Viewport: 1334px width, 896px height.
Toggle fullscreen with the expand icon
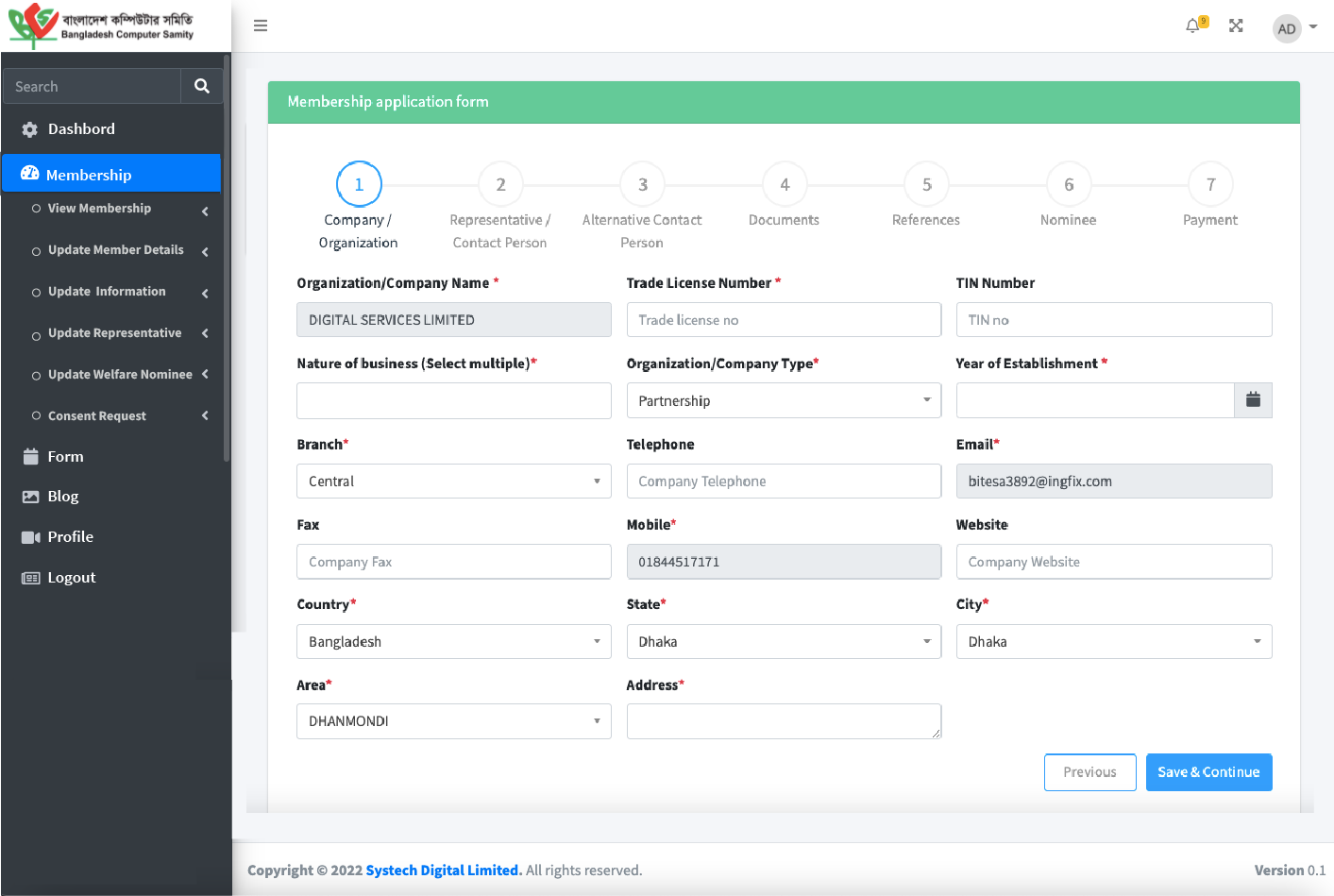pyautogui.click(x=1236, y=26)
